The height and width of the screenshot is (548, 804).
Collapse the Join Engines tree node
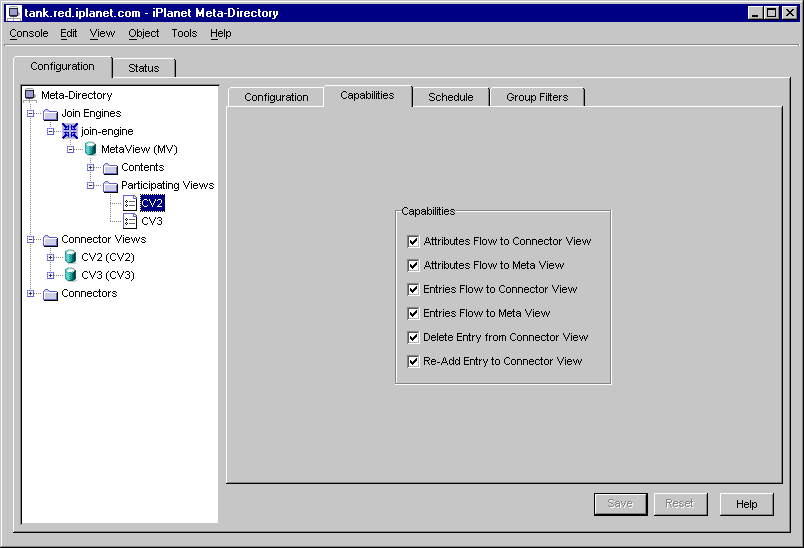click(x=31, y=113)
